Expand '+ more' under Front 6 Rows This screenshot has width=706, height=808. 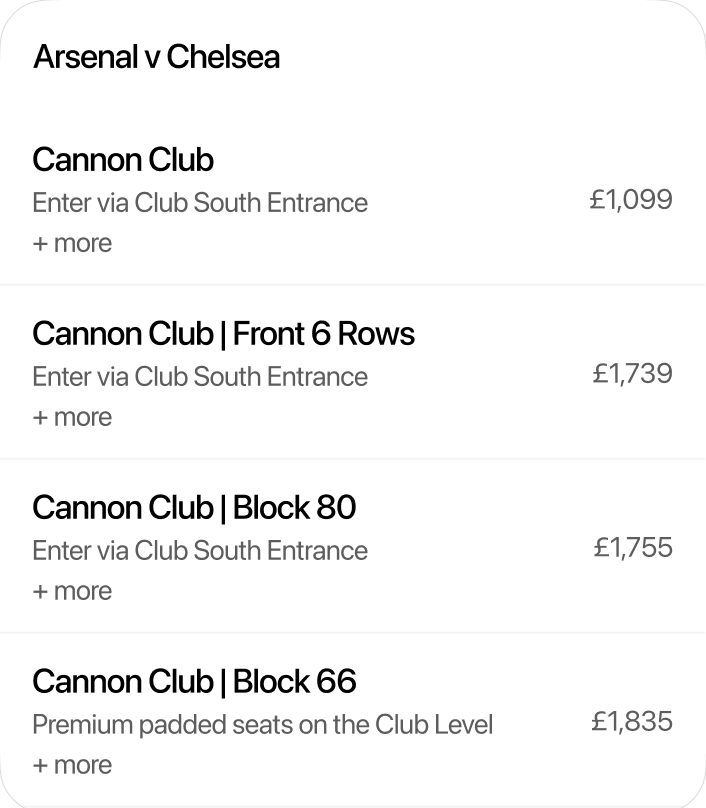72,417
